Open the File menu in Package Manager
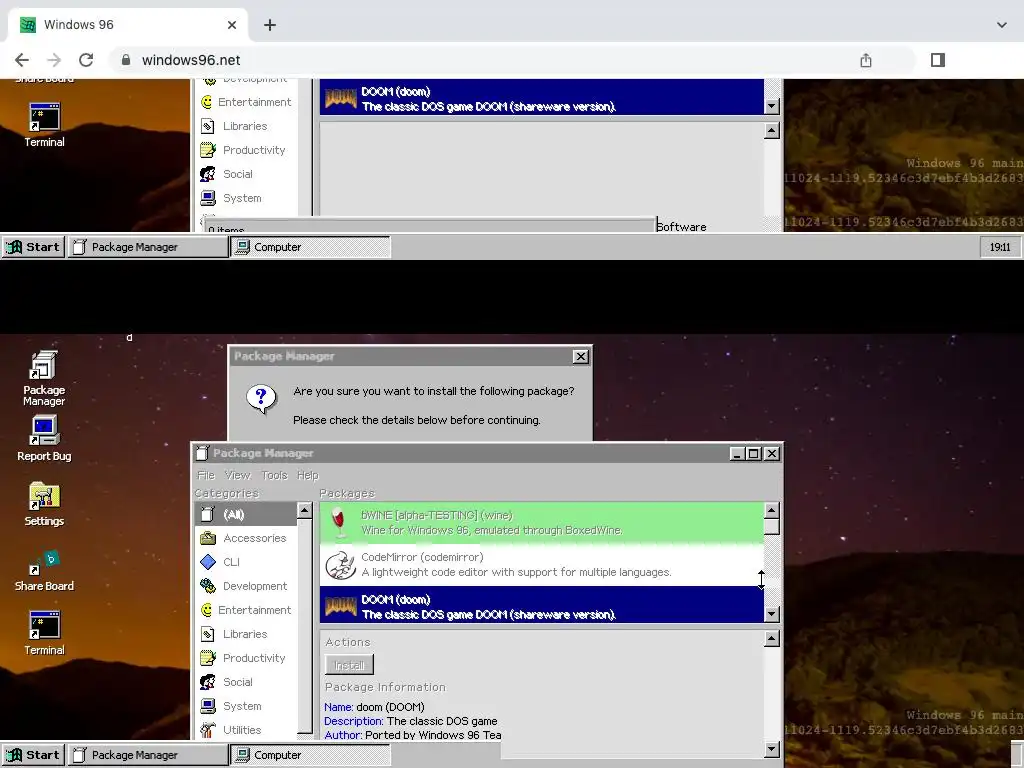 pyautogui.click(x=206, y=475)
